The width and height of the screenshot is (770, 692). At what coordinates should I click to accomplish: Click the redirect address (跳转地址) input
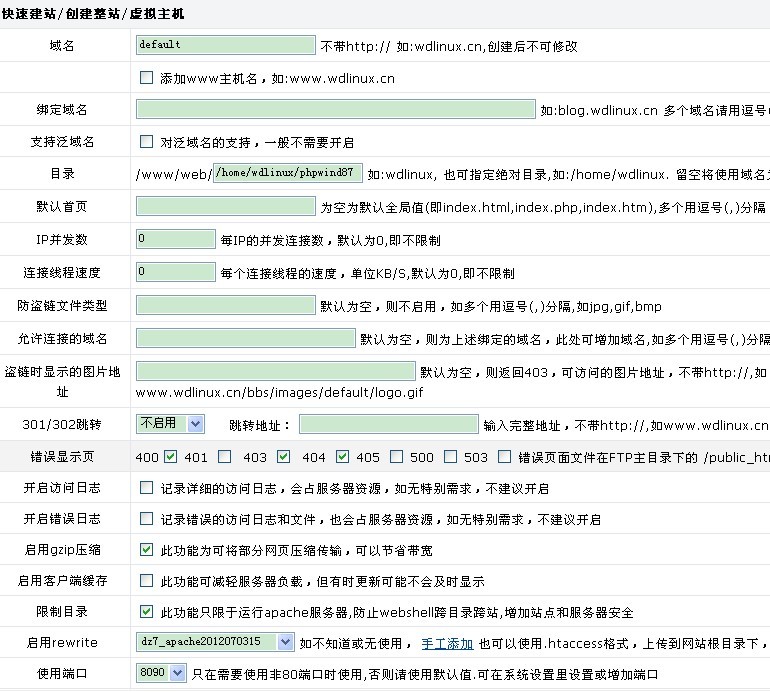coord(388,424)
